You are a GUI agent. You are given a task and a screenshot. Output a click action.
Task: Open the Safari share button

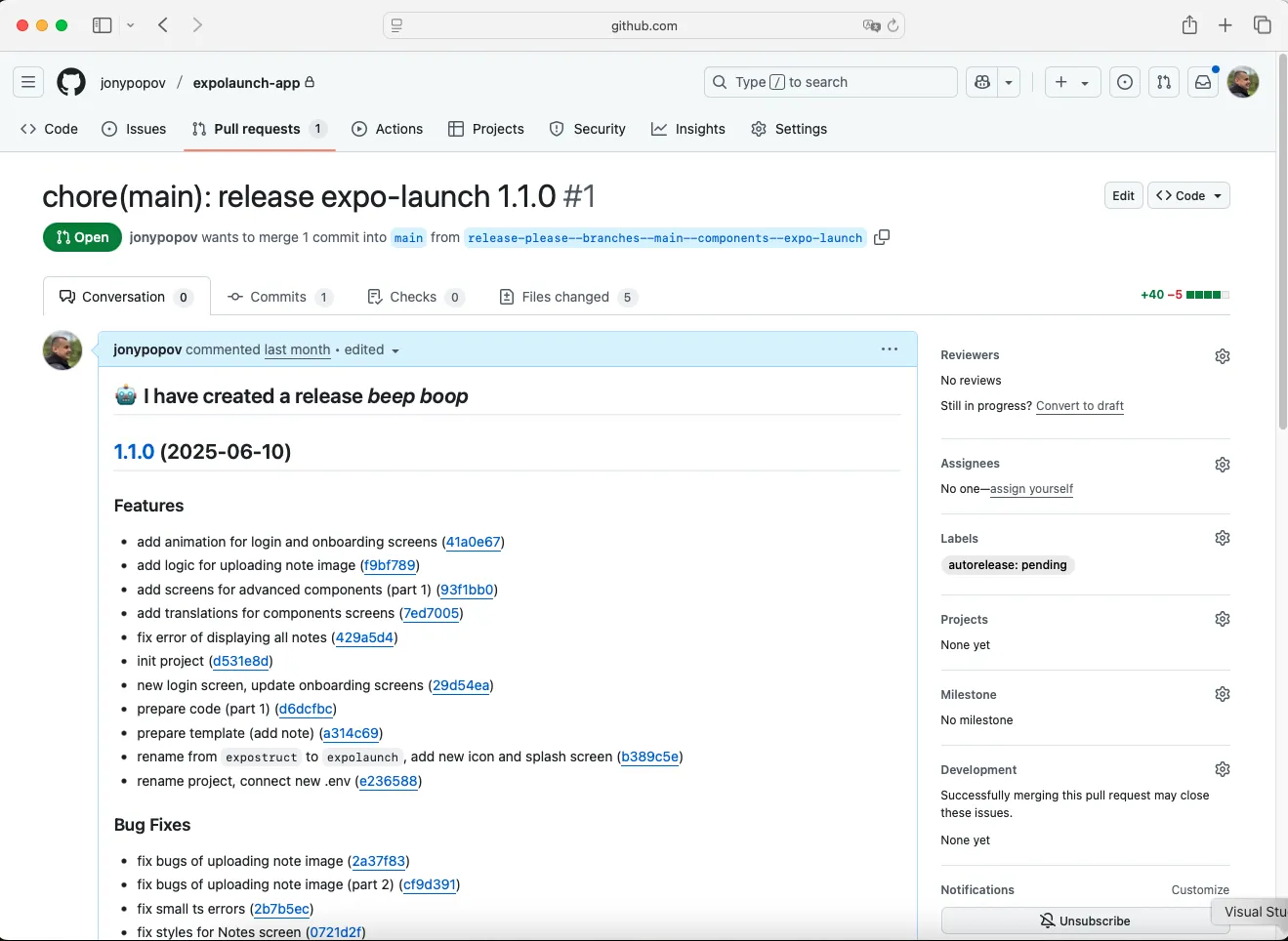pyautogui.click(x=1189, y=25)
